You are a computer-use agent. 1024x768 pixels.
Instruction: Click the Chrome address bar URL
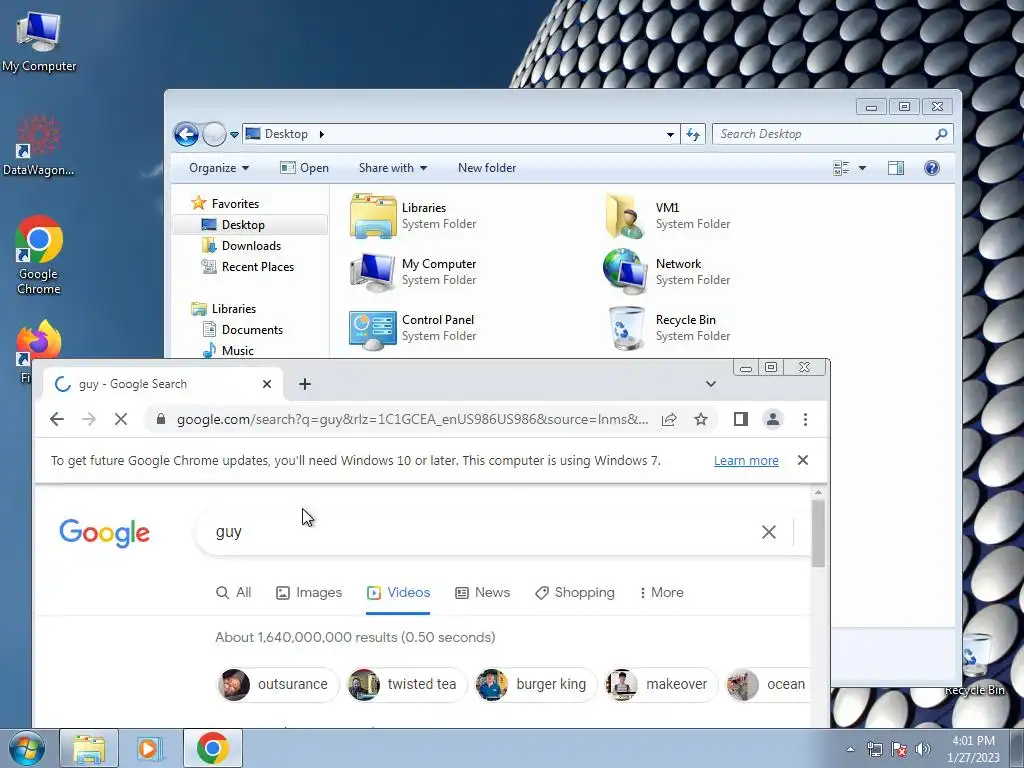tap(412, 419)
